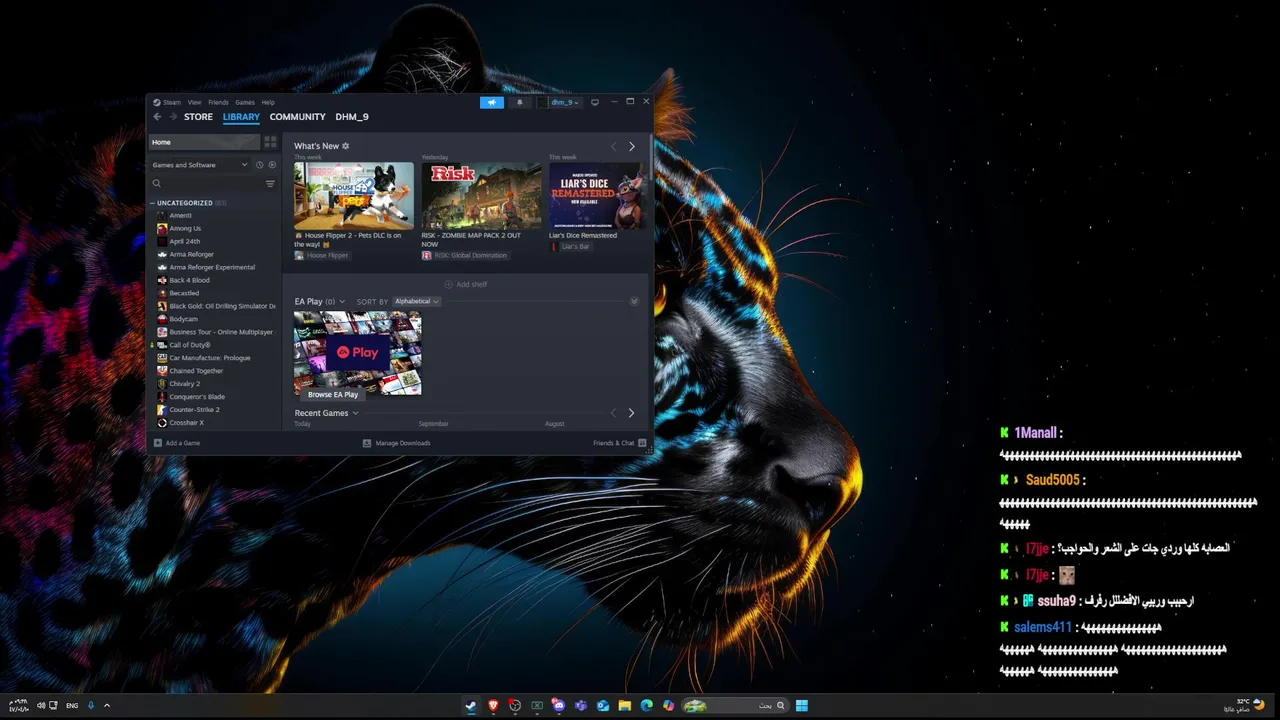The image size is (1280, 720).
Task: Open the View menu
Action: tap(194, 102)
